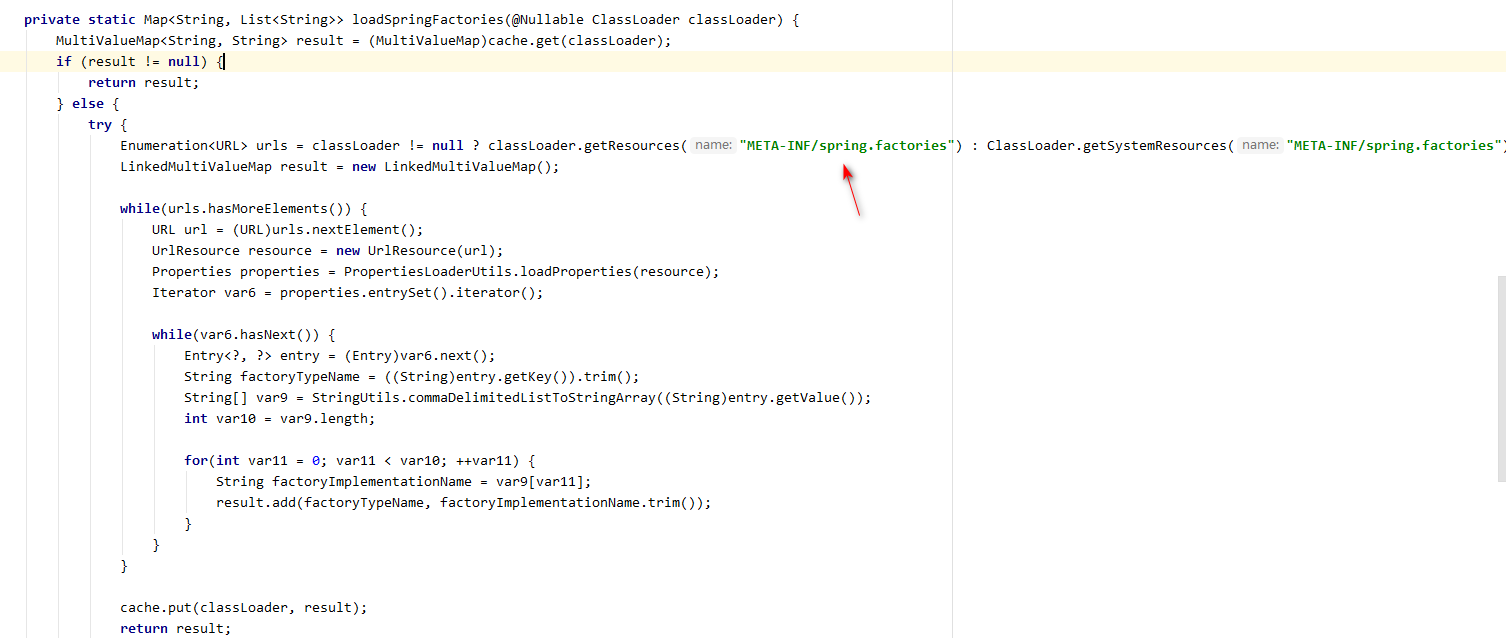Click the loadProperties method call
The height and width of the screenshot is (638, 1506).
pos(576,271)
